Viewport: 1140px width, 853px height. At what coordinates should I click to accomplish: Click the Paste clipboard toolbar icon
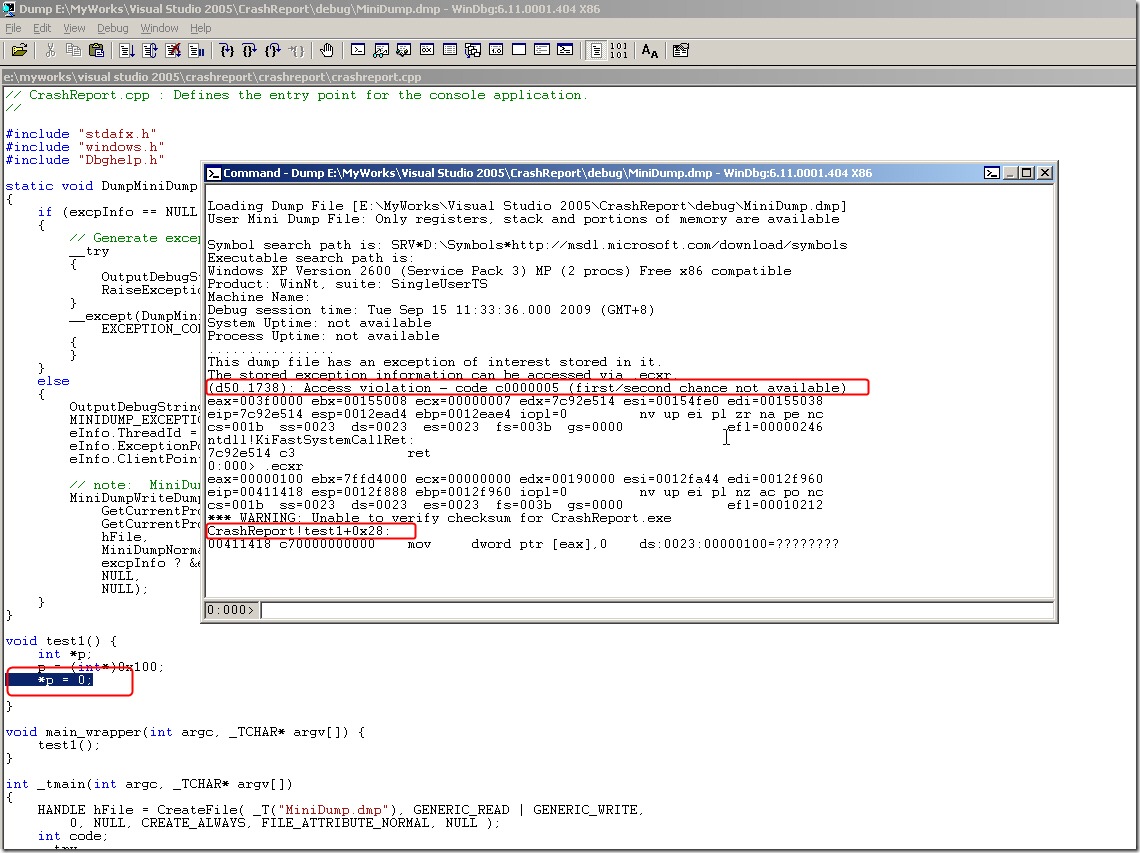[x=96, y=50]
